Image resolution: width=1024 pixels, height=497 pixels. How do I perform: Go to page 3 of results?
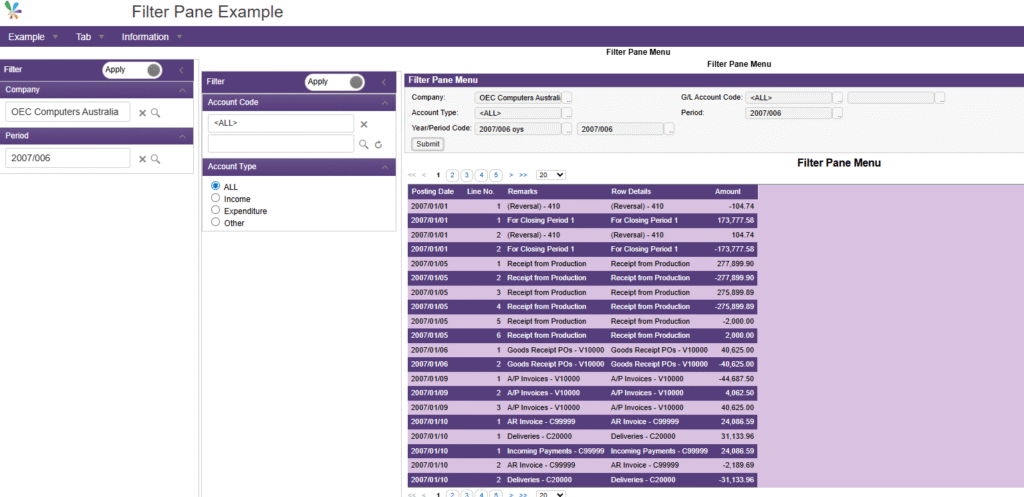pos(466,175)
